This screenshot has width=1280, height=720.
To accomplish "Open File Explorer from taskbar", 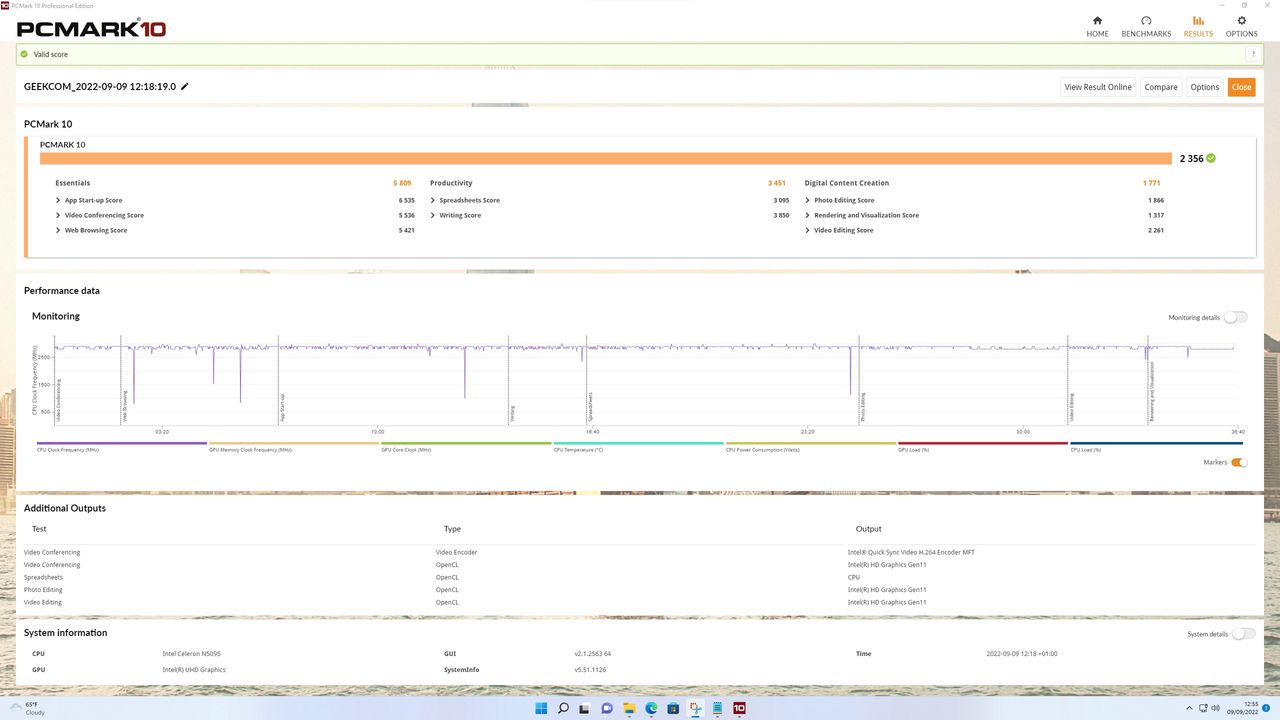I will 629,708.
